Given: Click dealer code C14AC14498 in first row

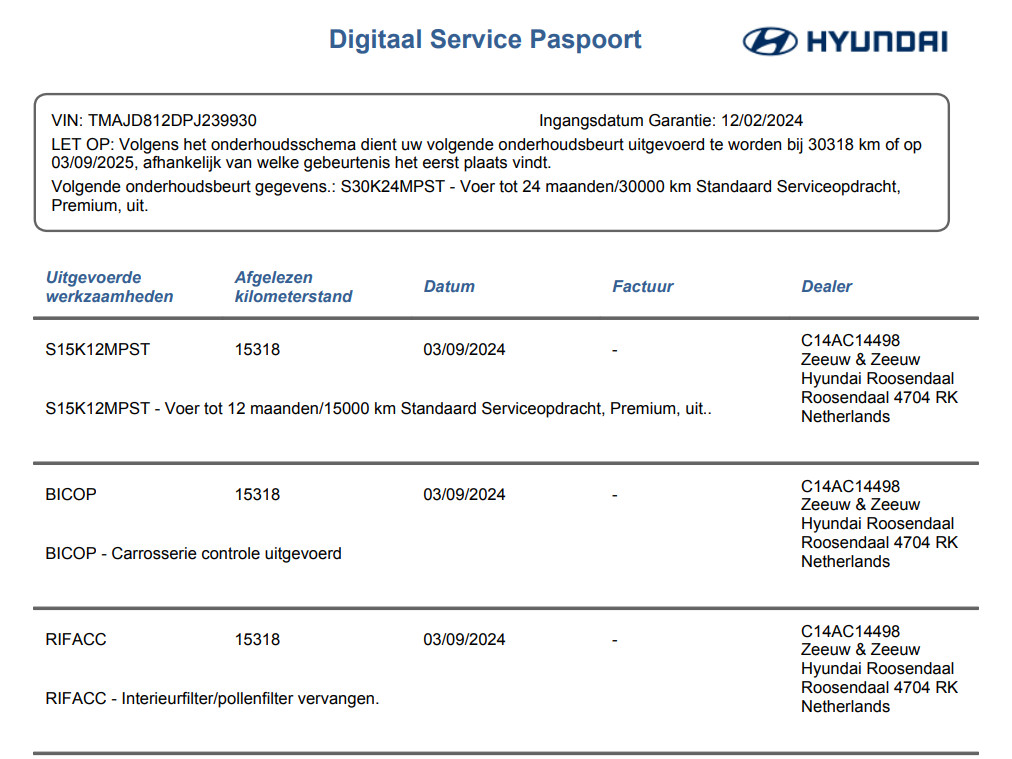Looking at the screenshot, I should [x=850, y=341].
